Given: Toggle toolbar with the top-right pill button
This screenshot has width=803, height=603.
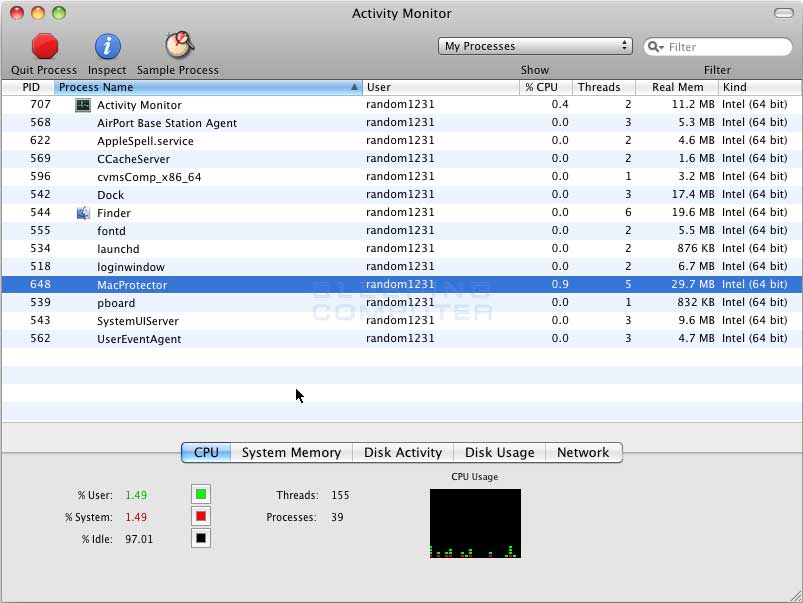Looking at the screenshot, I should tap(784, 13).
